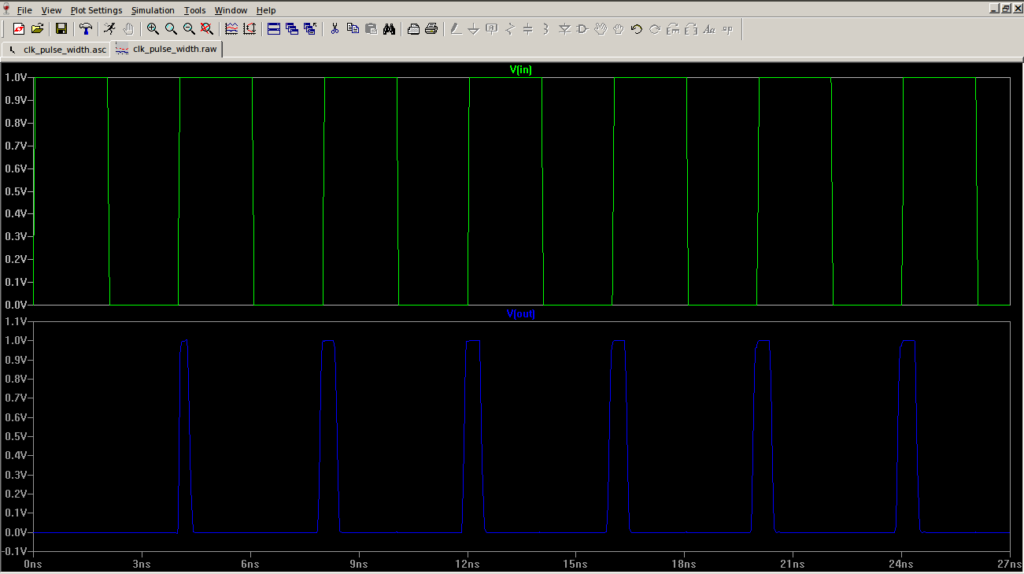Click the New Schematic toolbar icon
The width and height of the screenshot is (1024, 574).
point(18,29)
